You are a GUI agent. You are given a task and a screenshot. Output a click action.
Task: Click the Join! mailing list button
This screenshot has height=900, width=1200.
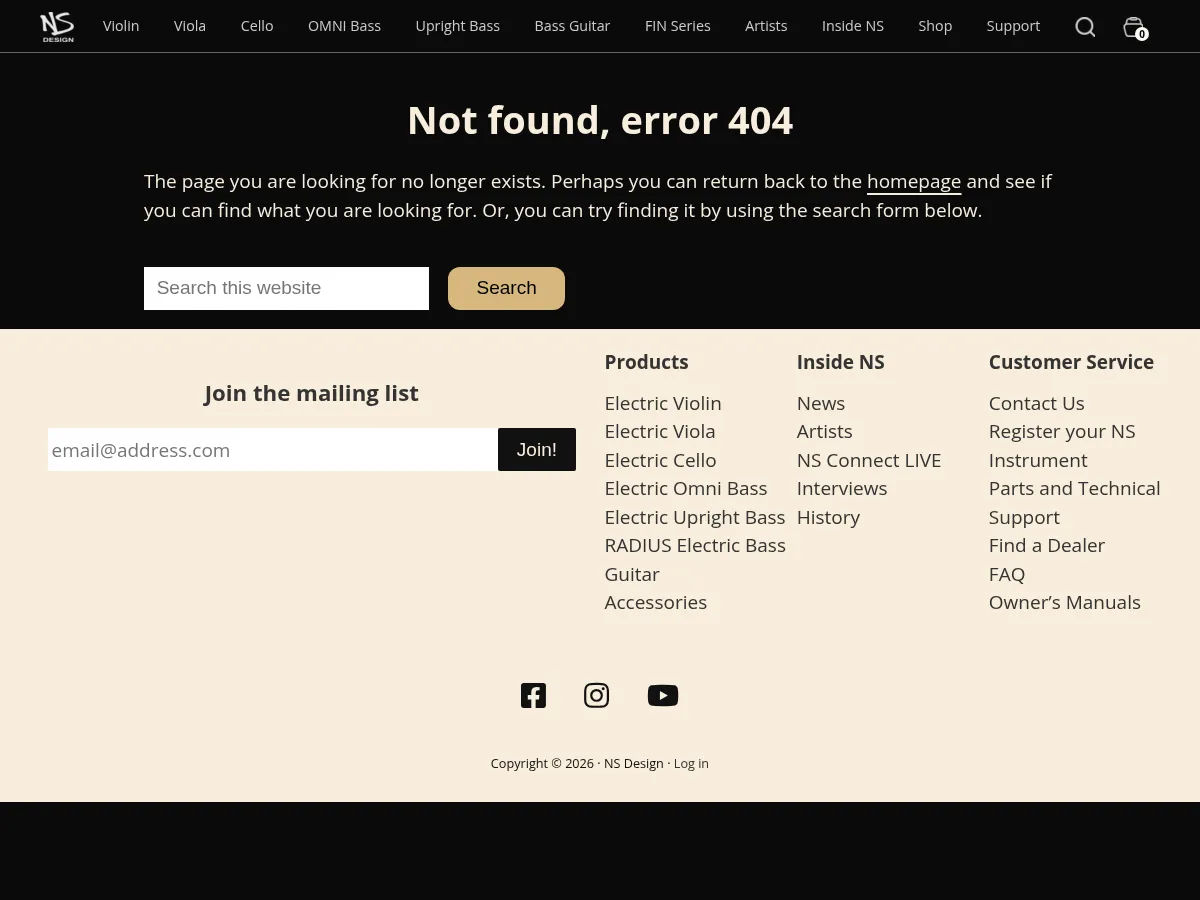[537, 450]
